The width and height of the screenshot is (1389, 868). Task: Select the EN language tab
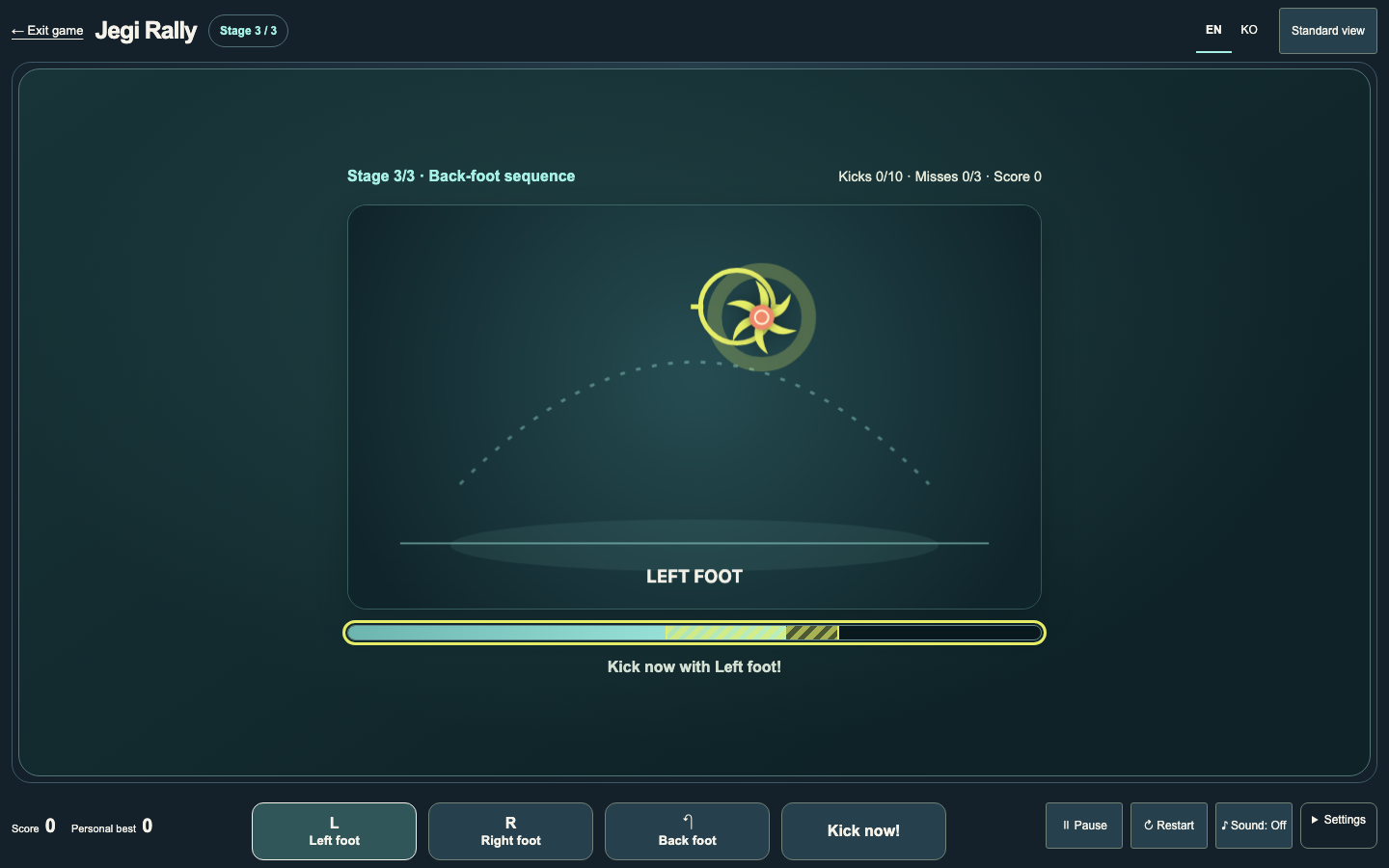(x=1213, y=30)
